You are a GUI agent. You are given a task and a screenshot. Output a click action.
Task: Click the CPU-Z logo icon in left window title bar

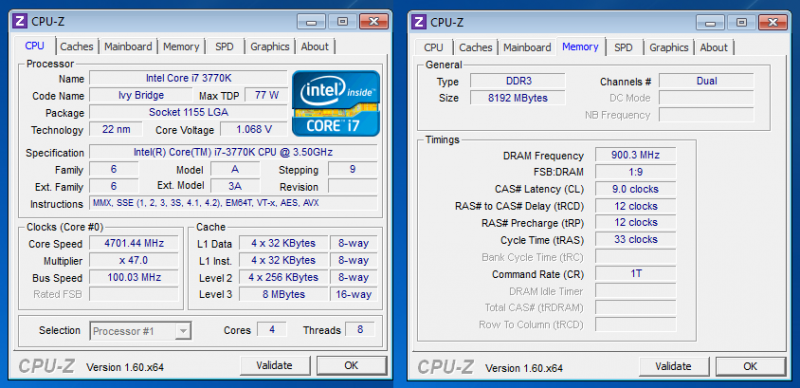click(20, 21)
